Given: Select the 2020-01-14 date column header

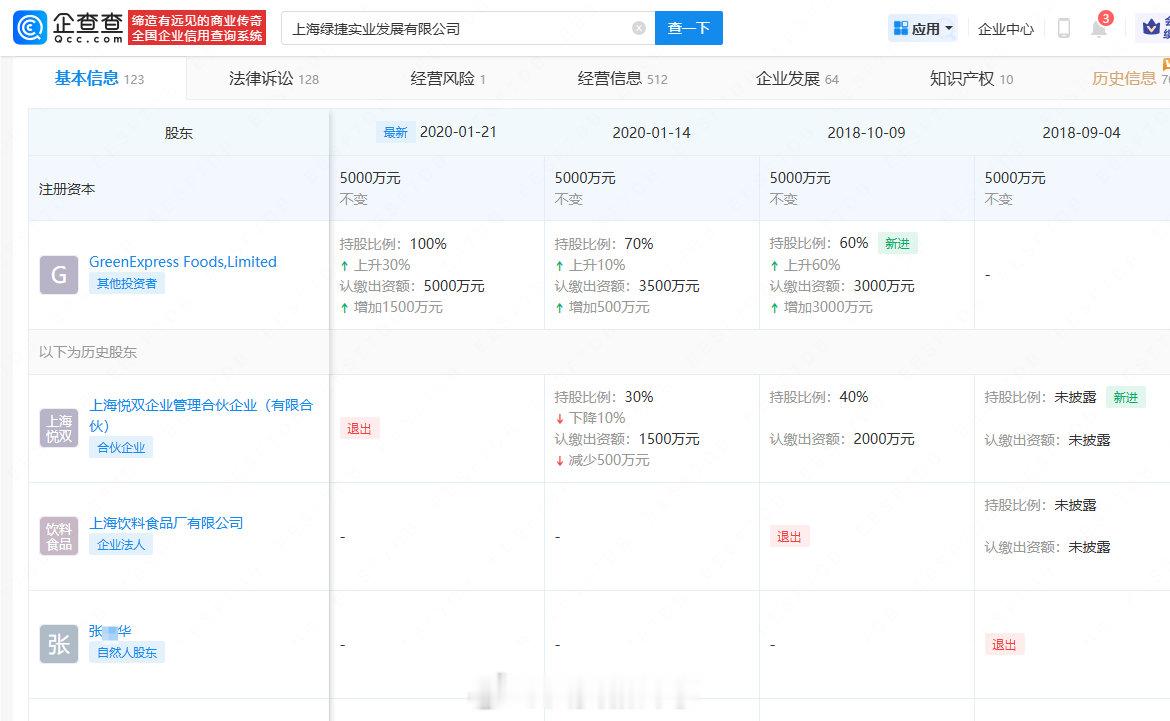Looking at the screenshot, I should coord(651,133).
